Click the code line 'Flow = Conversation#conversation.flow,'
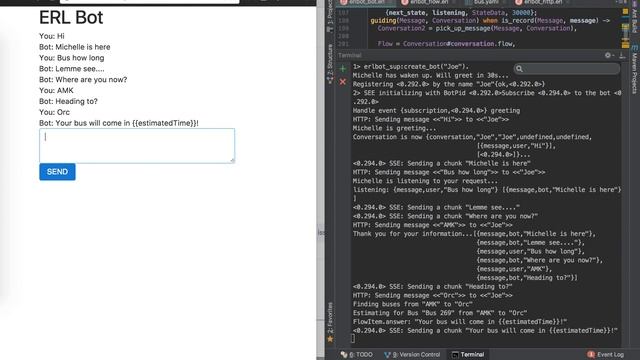 (x=446, y=44)
